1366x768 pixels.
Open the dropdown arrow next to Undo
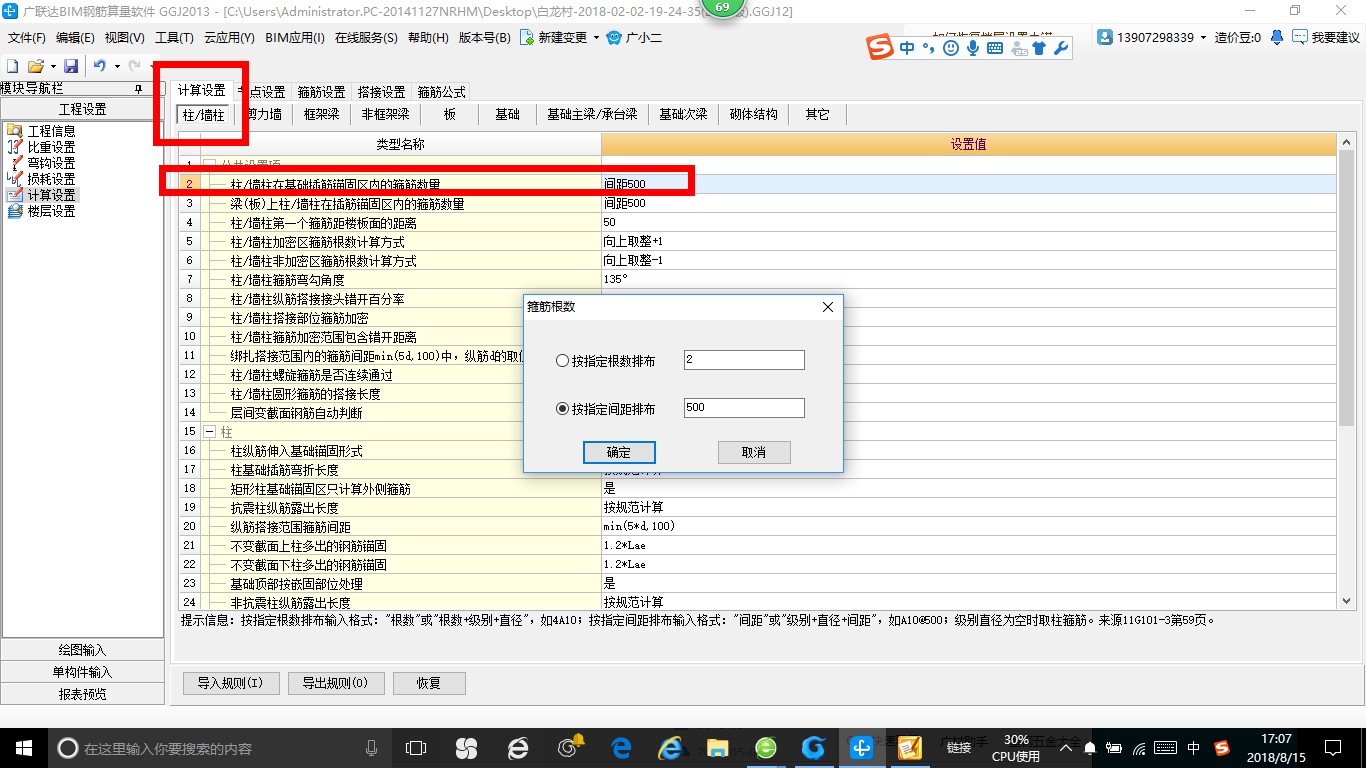coord(117,66)
